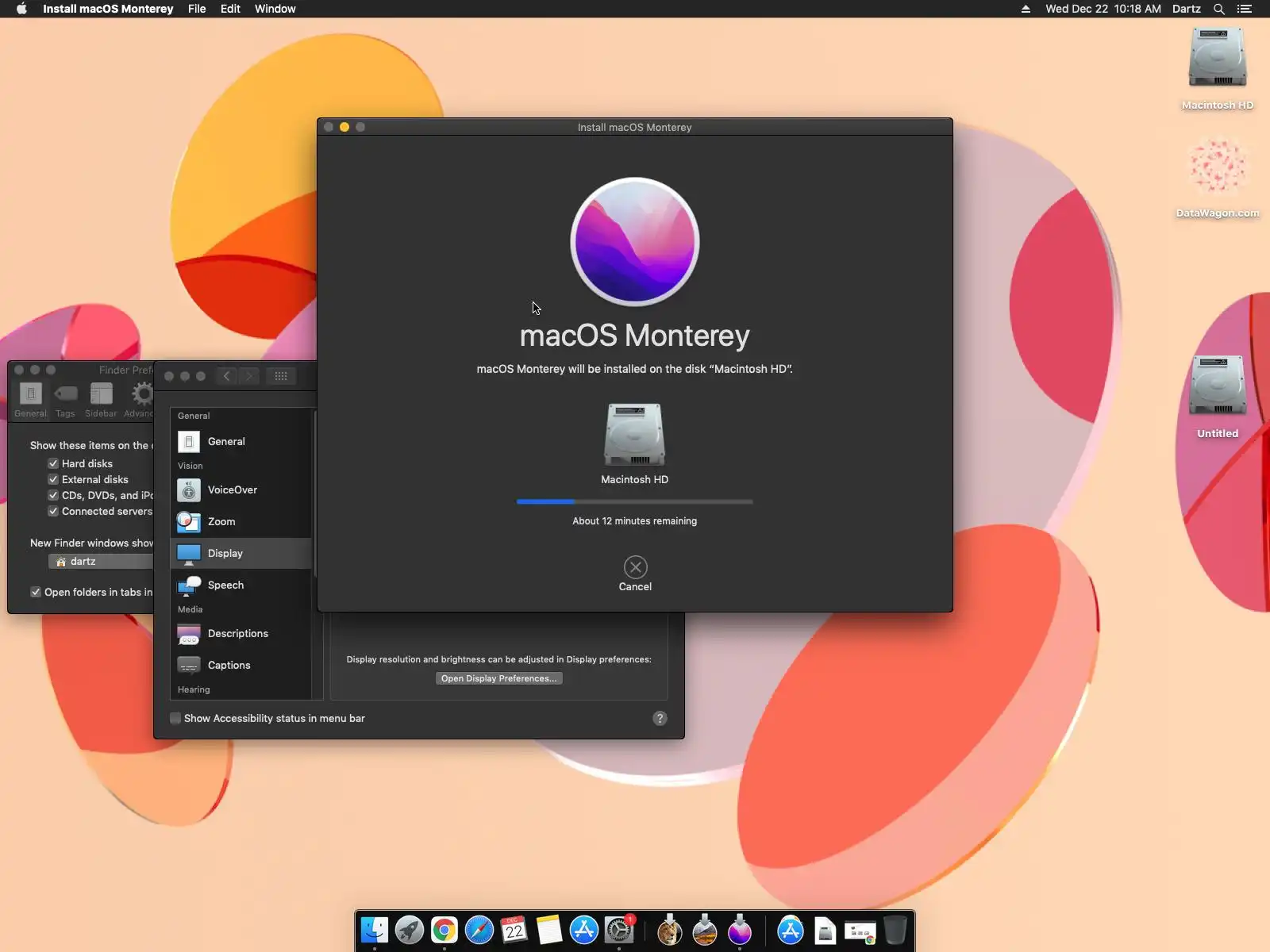Select VoiceOver in the Accessibility sidebar
Viewport: 1270px width, 952px height.
[x=241, y=489]
